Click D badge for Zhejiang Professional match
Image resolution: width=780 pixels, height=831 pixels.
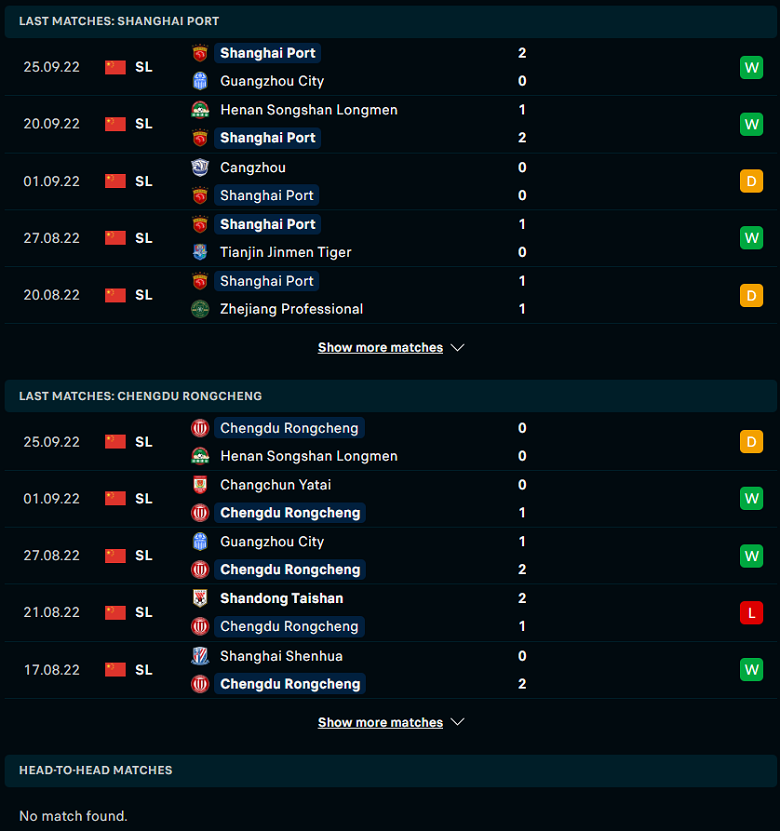click(x=751, y=295)
